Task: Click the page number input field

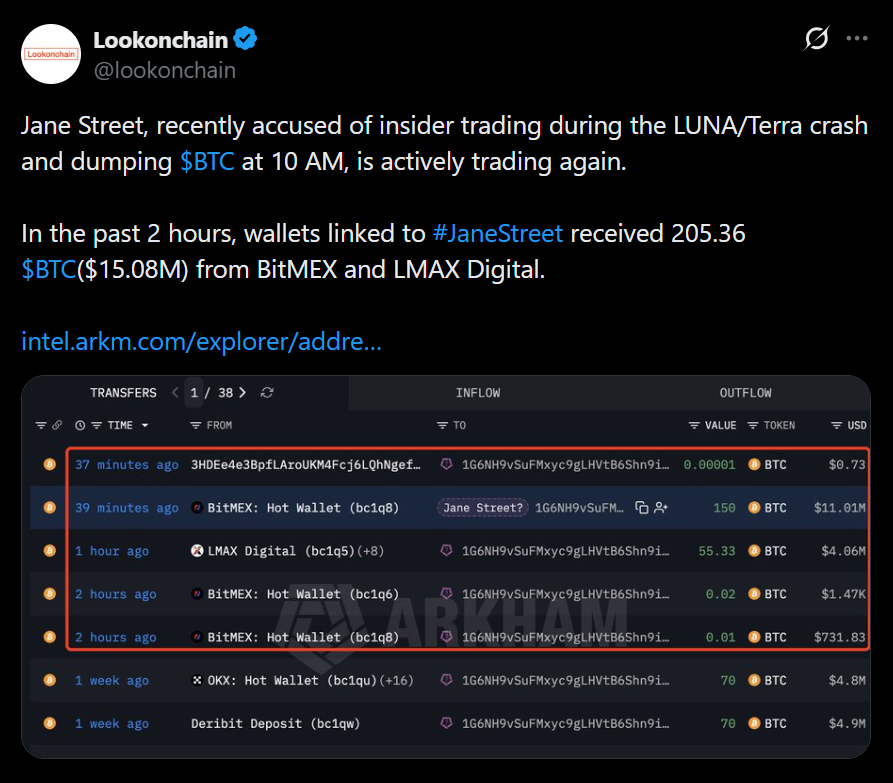Action: (195, 393)
